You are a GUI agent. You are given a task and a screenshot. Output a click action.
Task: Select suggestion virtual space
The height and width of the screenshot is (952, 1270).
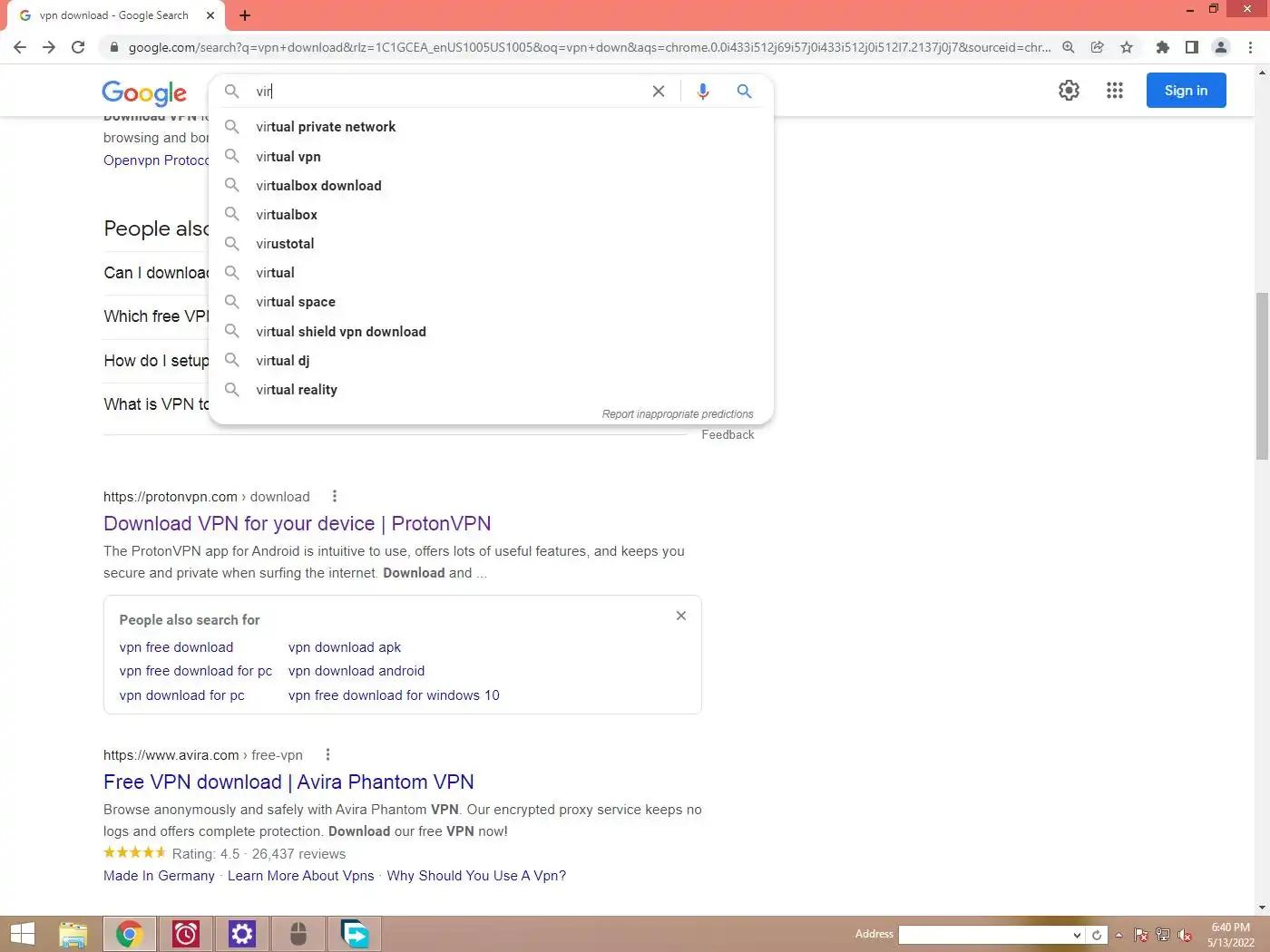tap(491, 301)
